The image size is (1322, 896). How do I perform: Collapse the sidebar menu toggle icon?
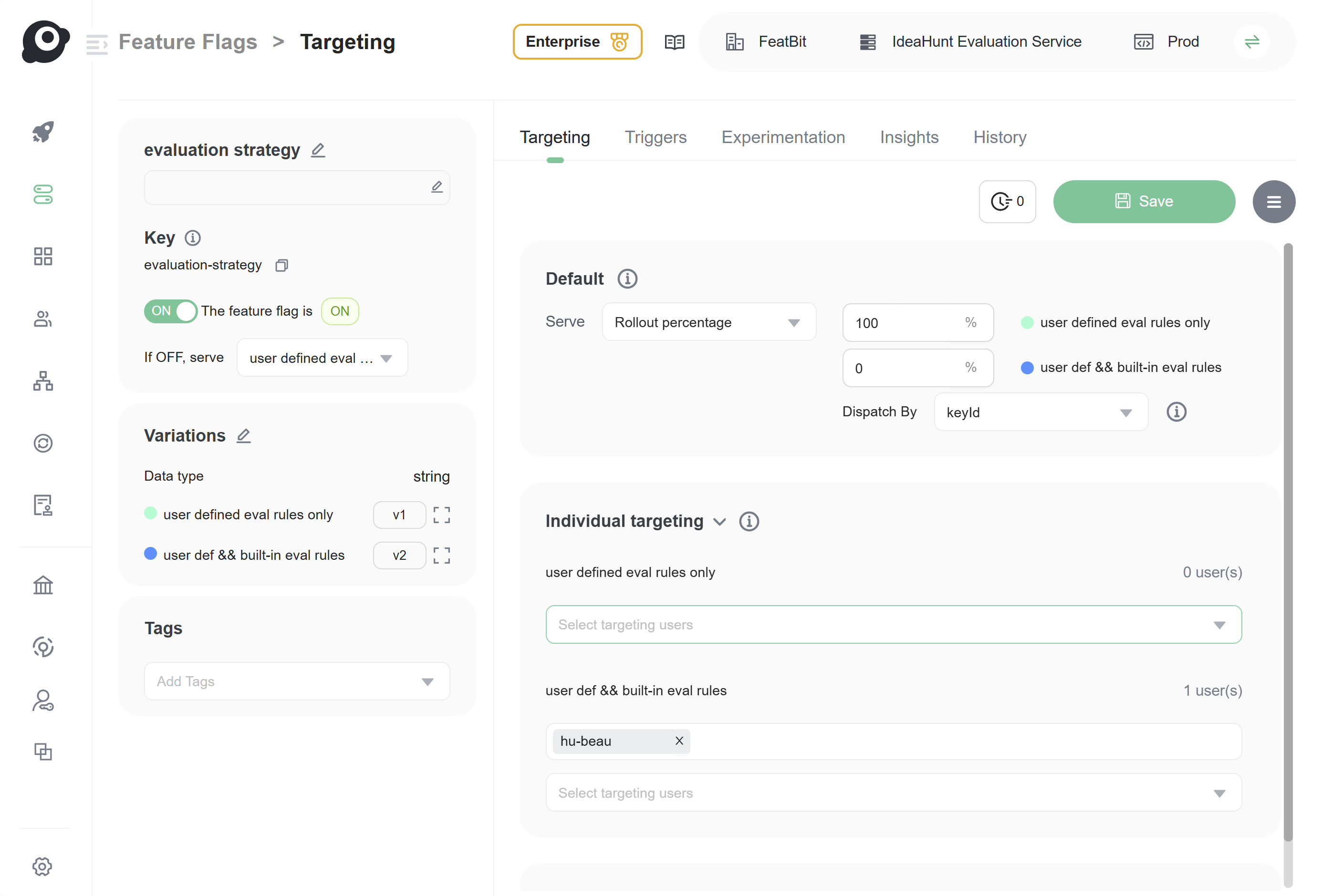97,44
